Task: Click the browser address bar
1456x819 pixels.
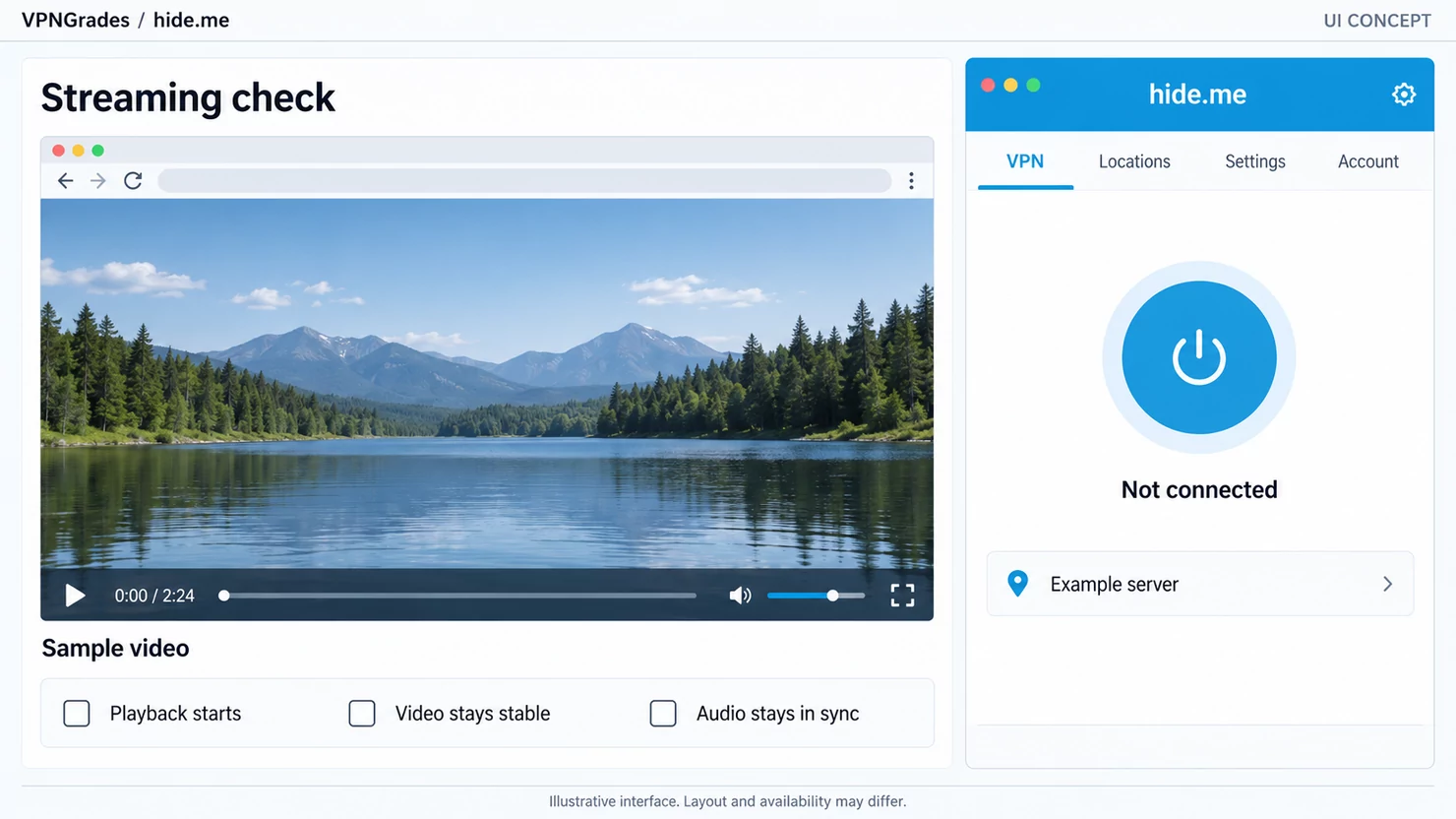Action: [524, 181]
